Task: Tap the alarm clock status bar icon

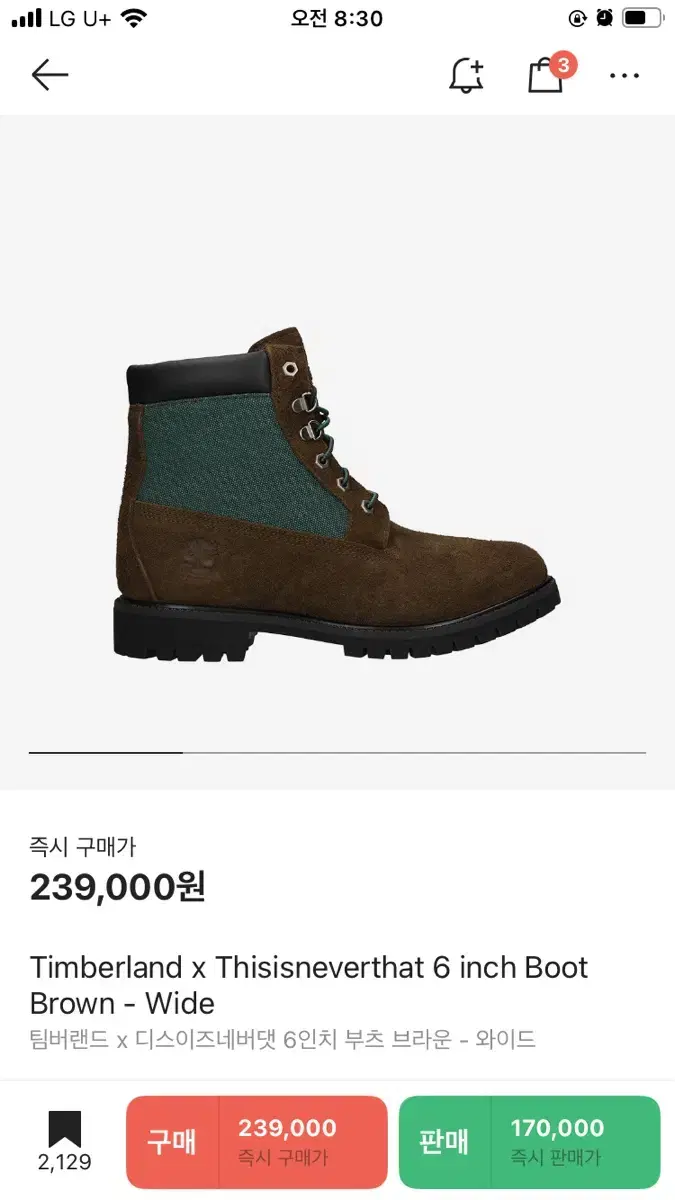Action: (604, 18)
